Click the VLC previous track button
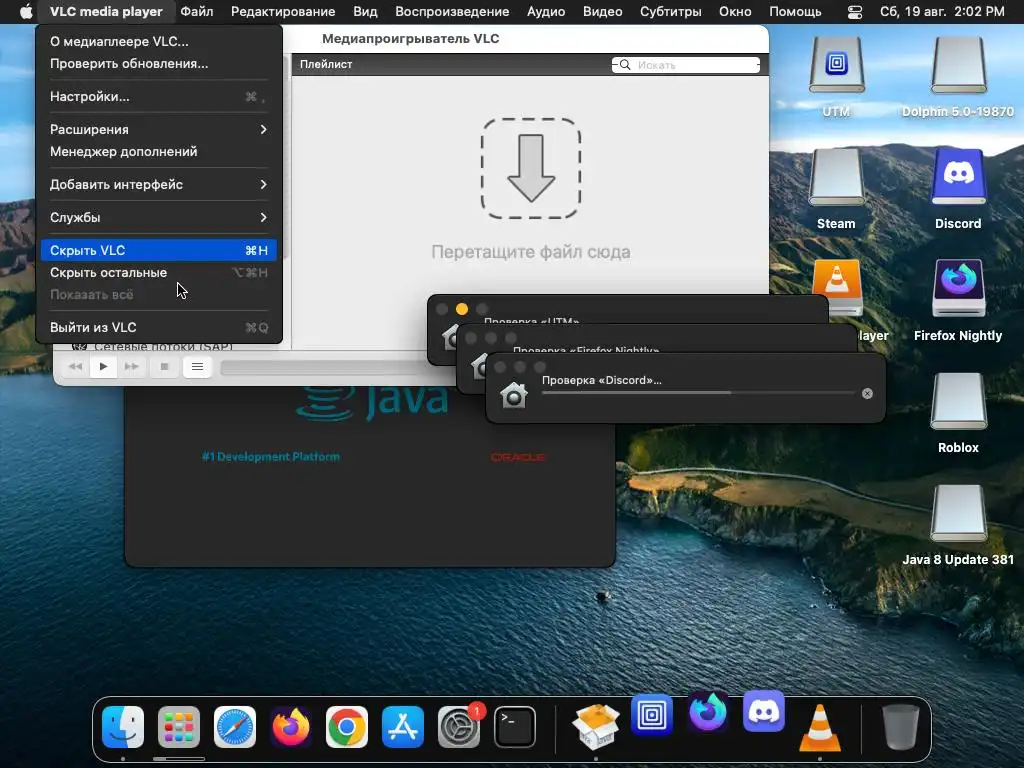This screenshot has width=1024, height=768. (x=76, y=366)
